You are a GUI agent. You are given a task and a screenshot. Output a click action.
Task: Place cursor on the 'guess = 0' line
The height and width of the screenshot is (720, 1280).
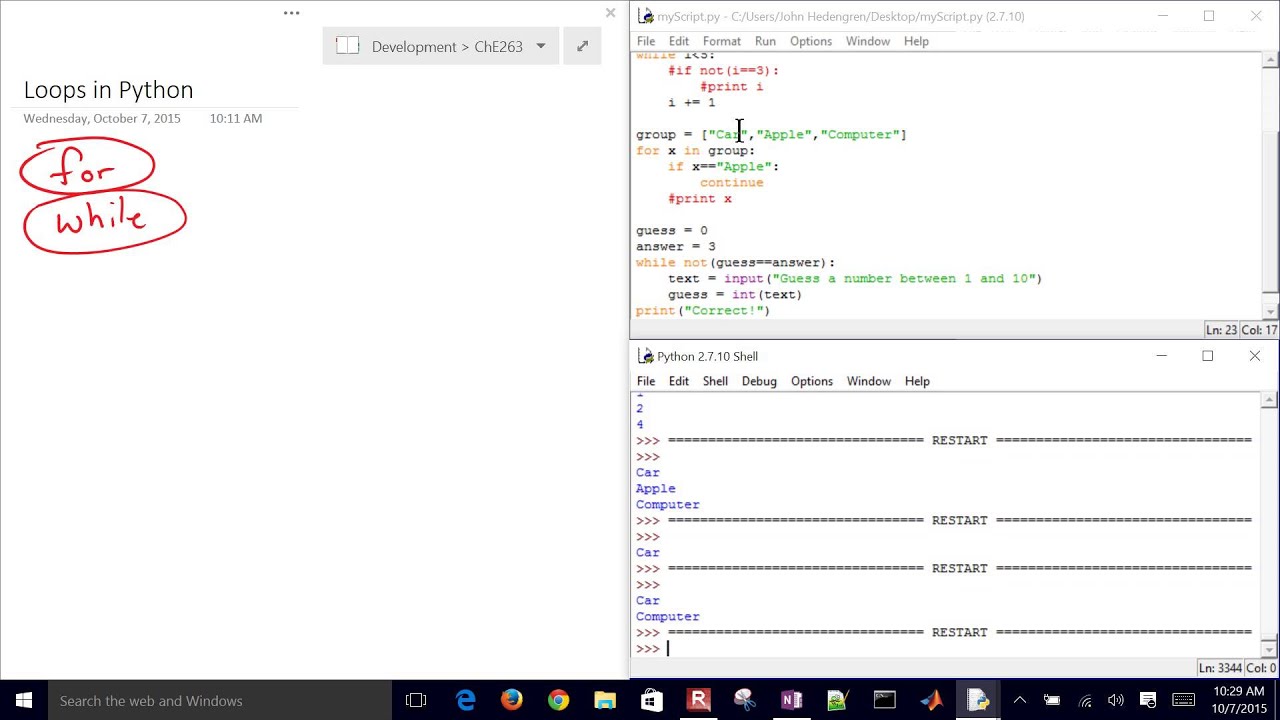pyautogui.click(x=672, y=230)
